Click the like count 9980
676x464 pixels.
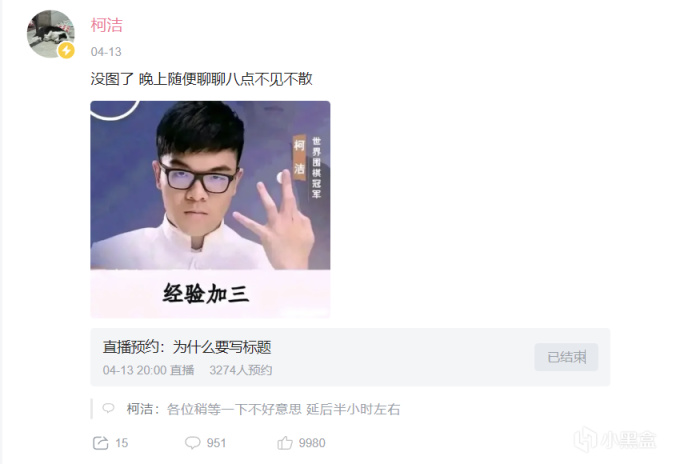(x=312, y=443)
